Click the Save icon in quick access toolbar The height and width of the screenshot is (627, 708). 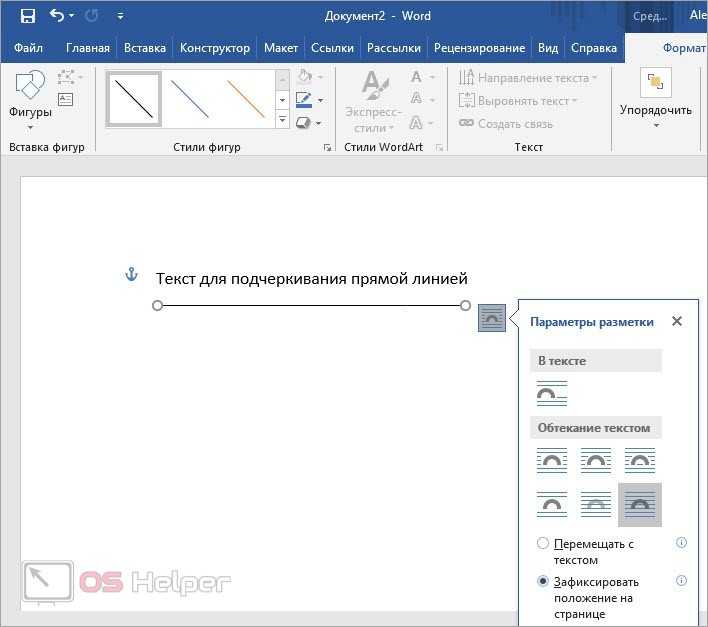point(28,16)
